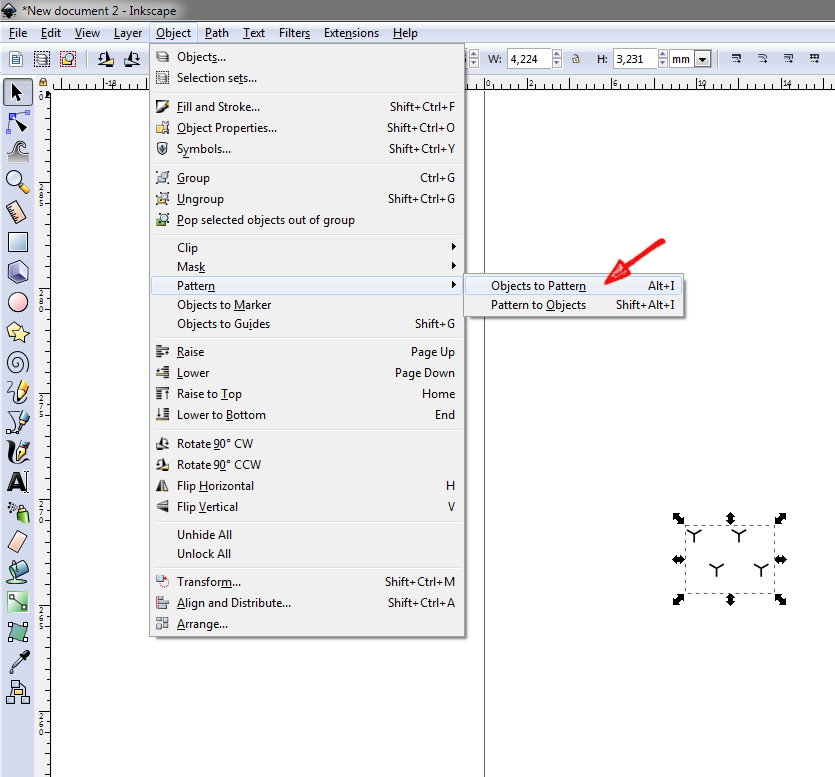Pick the Zoom magnifier tool
The image size is (835, 777).
[18, 182]
